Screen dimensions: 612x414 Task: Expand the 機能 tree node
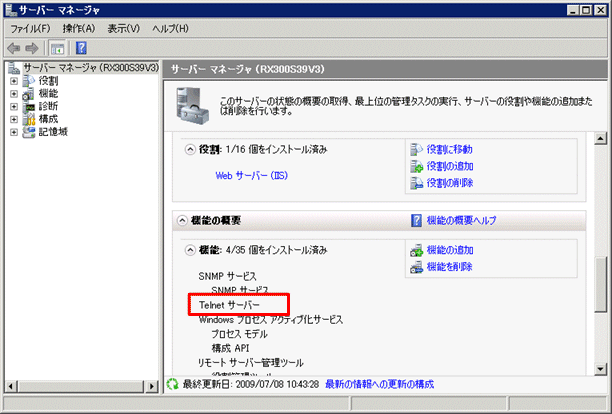(x=14, y=94)
